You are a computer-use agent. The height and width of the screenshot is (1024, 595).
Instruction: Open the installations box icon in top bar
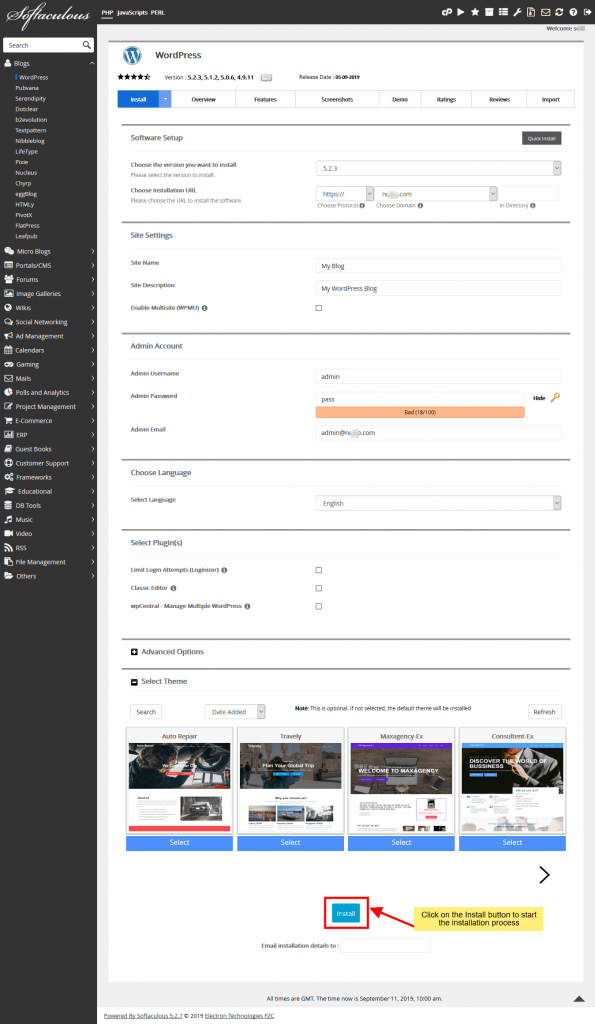(x=489, y=12)
